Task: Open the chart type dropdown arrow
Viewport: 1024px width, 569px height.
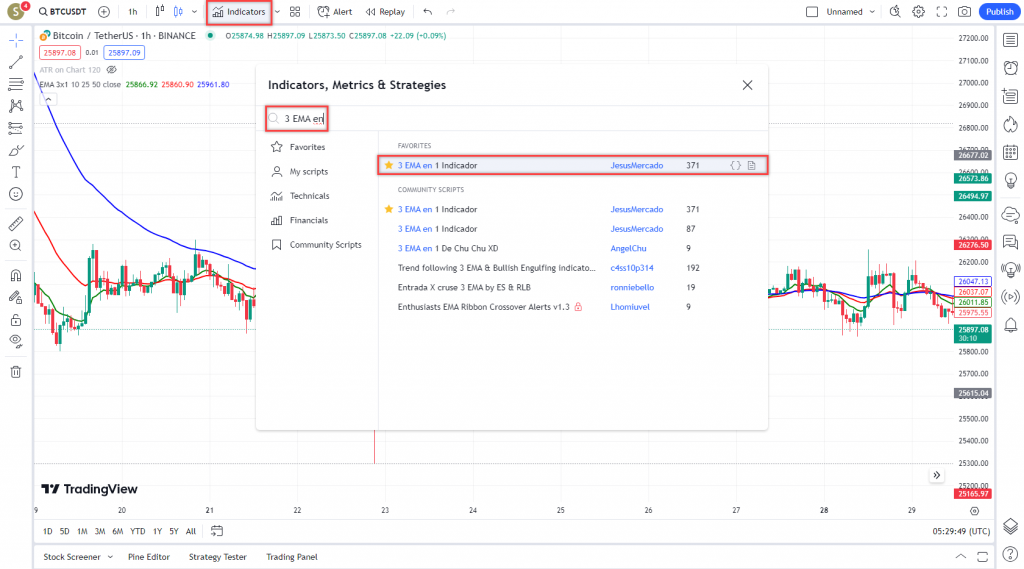Action: point(195,12)
